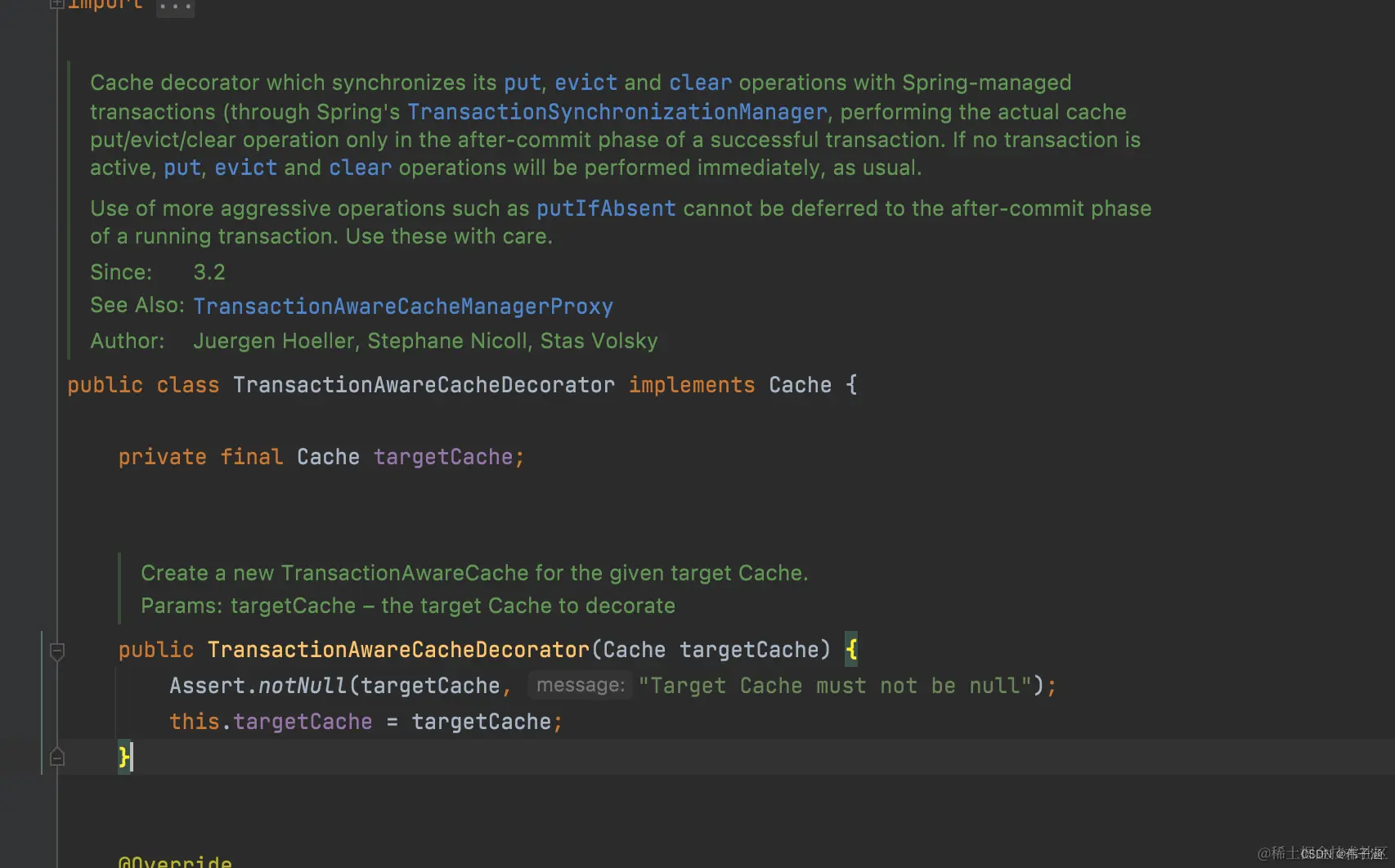Click the Cache parameter type in constructor
The width and height of the screenshot is (1395, 868).
635,650
